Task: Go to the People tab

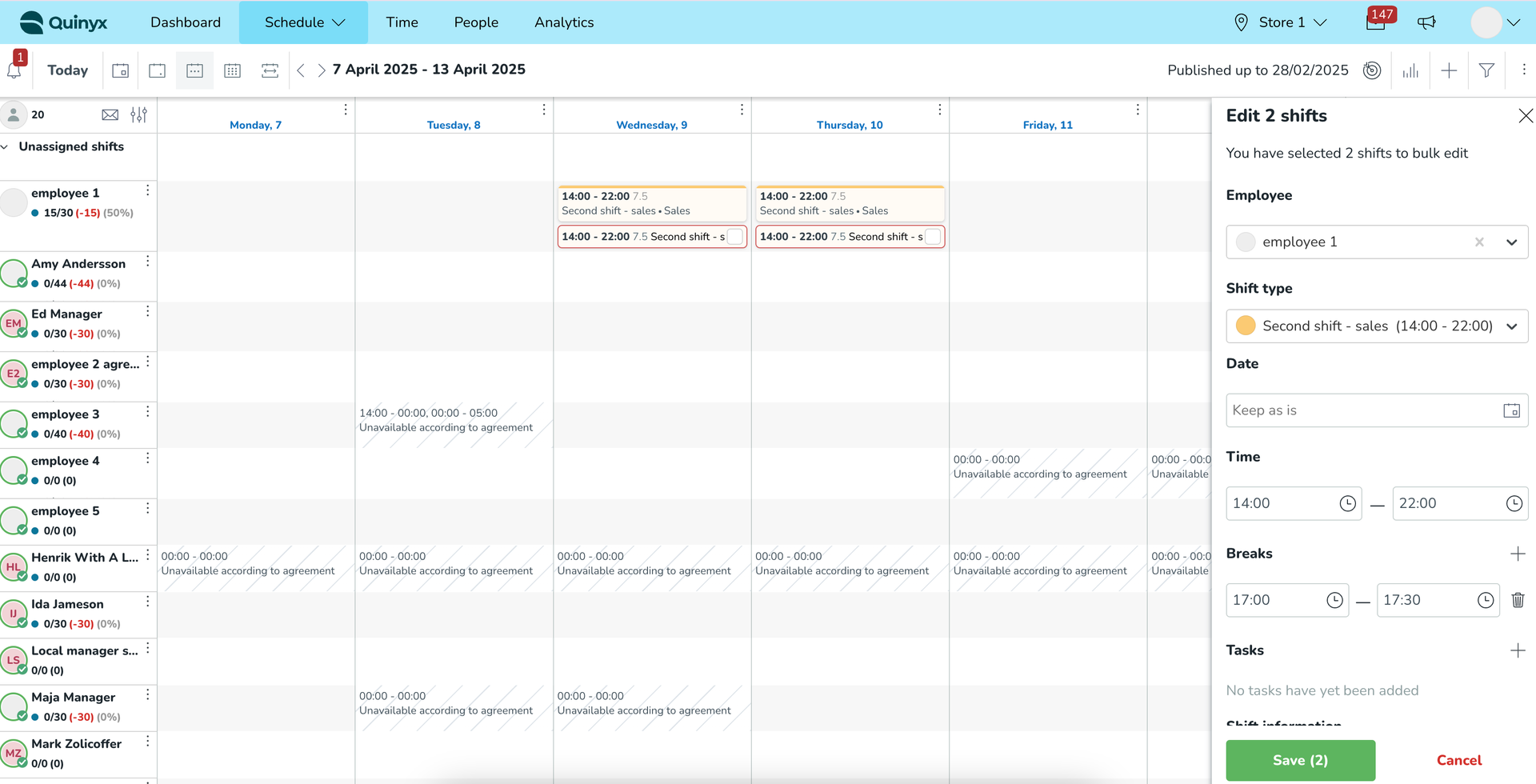Action: [x=476, y=22]
